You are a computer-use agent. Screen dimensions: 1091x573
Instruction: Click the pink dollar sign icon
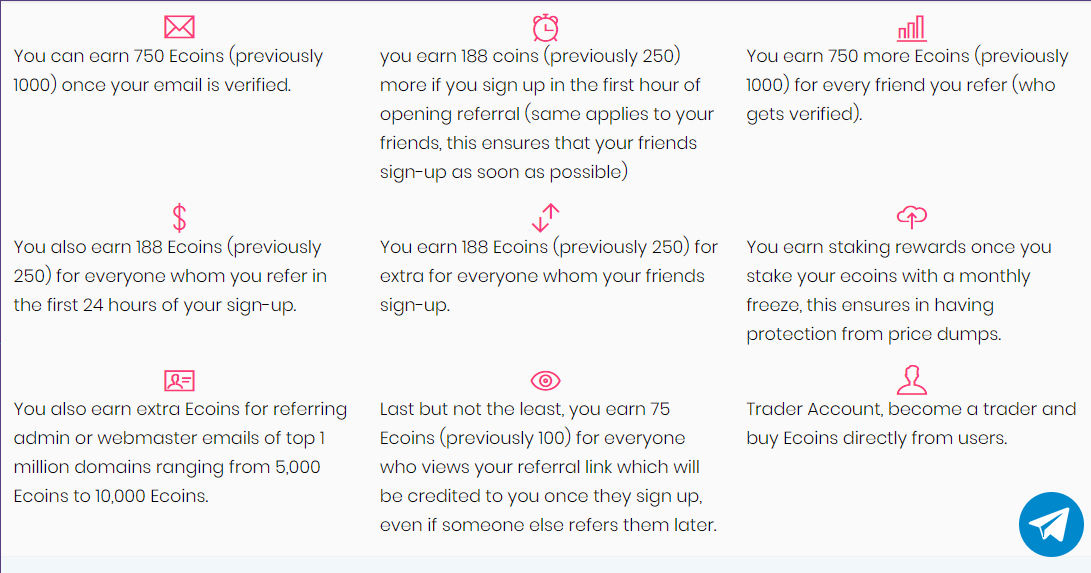pyautogui.click(x=179, y=218)
